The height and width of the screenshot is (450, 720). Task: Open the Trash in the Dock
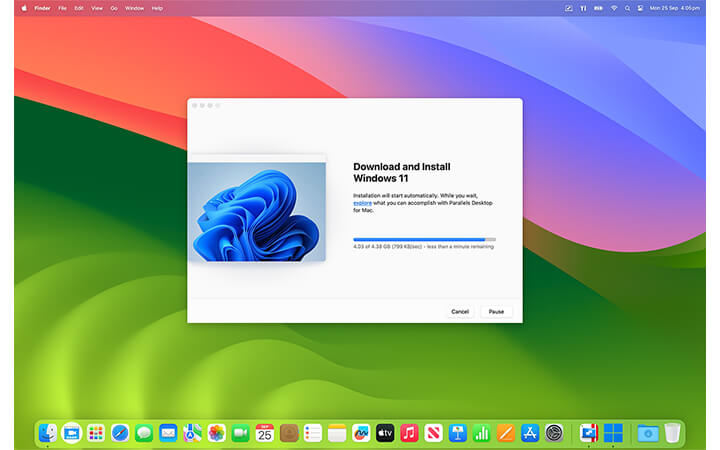click(x=672, y=433)
